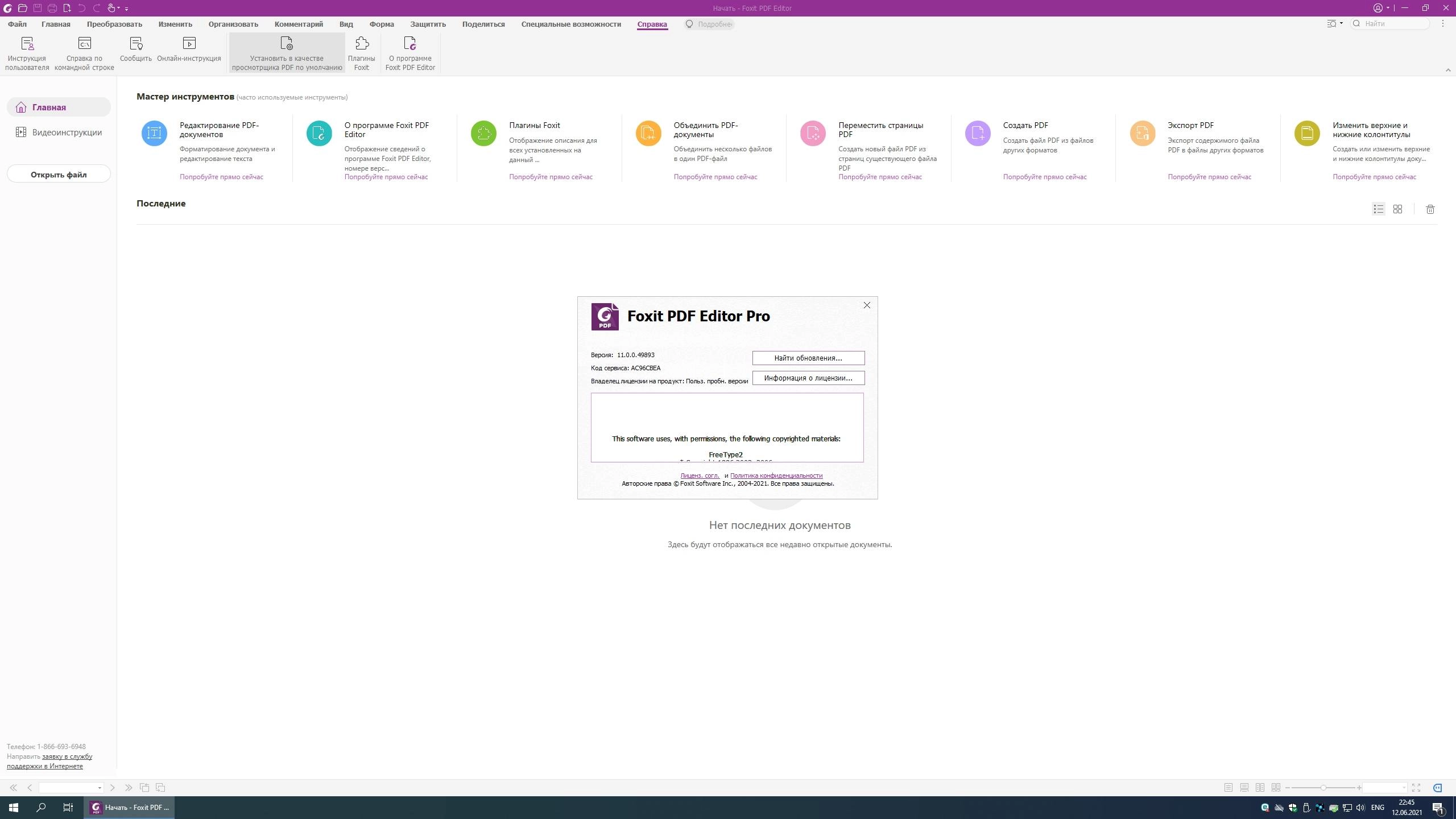Switch recent files to list view
Screen dimensions: 1456x819
(x=1378, y=209)
